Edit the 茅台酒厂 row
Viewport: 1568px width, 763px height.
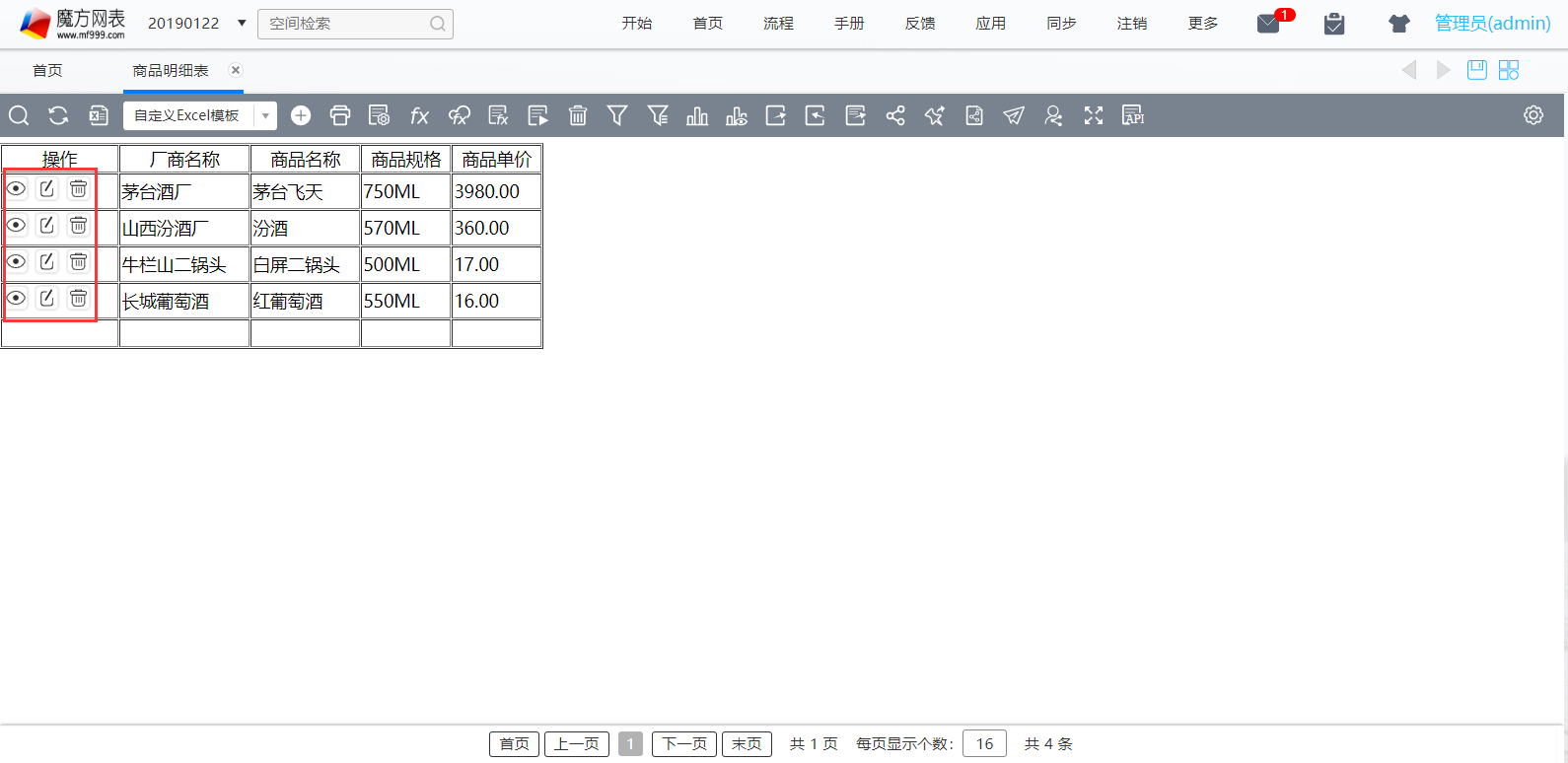pos(46,188)
